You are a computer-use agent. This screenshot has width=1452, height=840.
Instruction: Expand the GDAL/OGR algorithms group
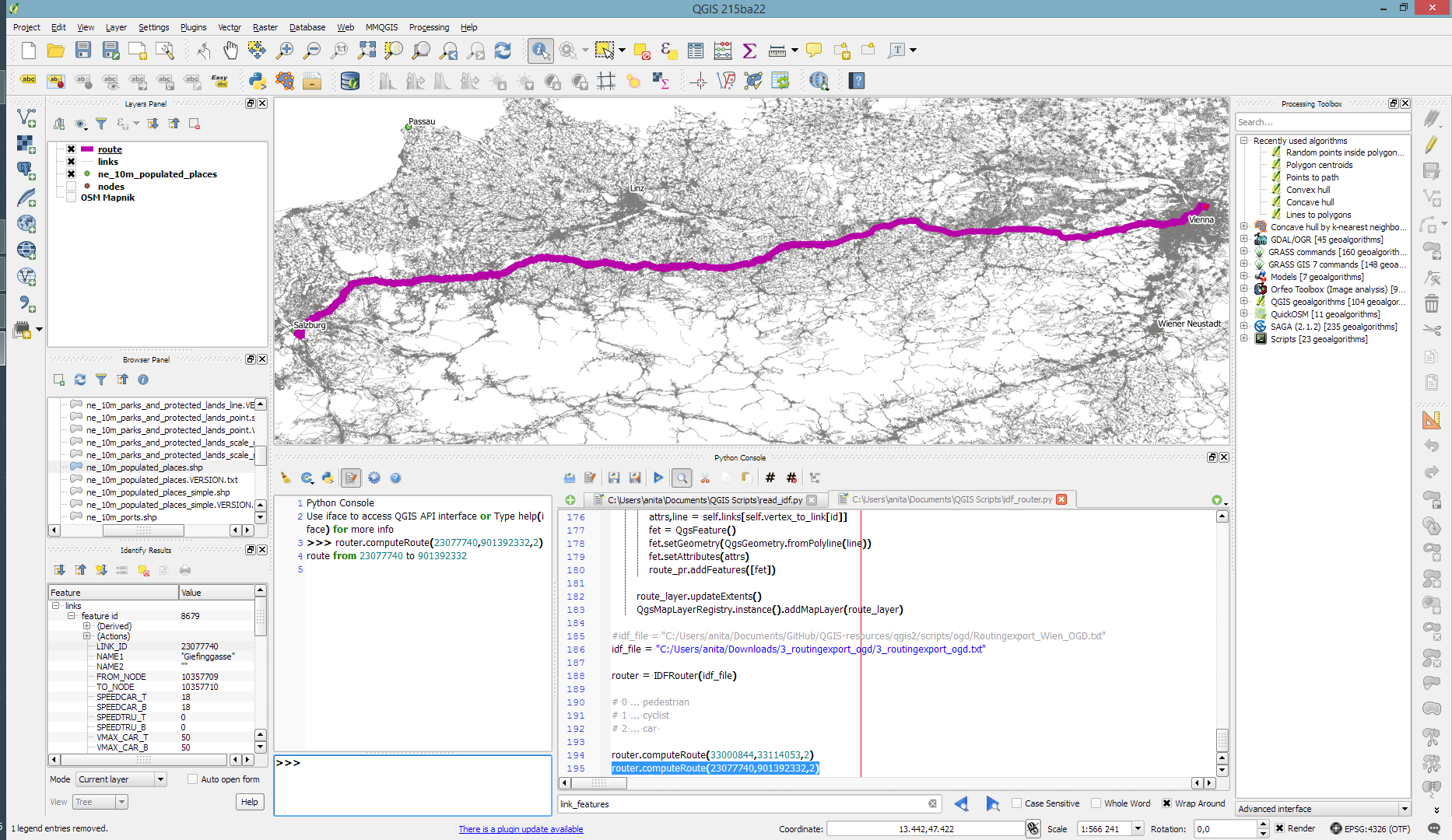click(1243, 240)
